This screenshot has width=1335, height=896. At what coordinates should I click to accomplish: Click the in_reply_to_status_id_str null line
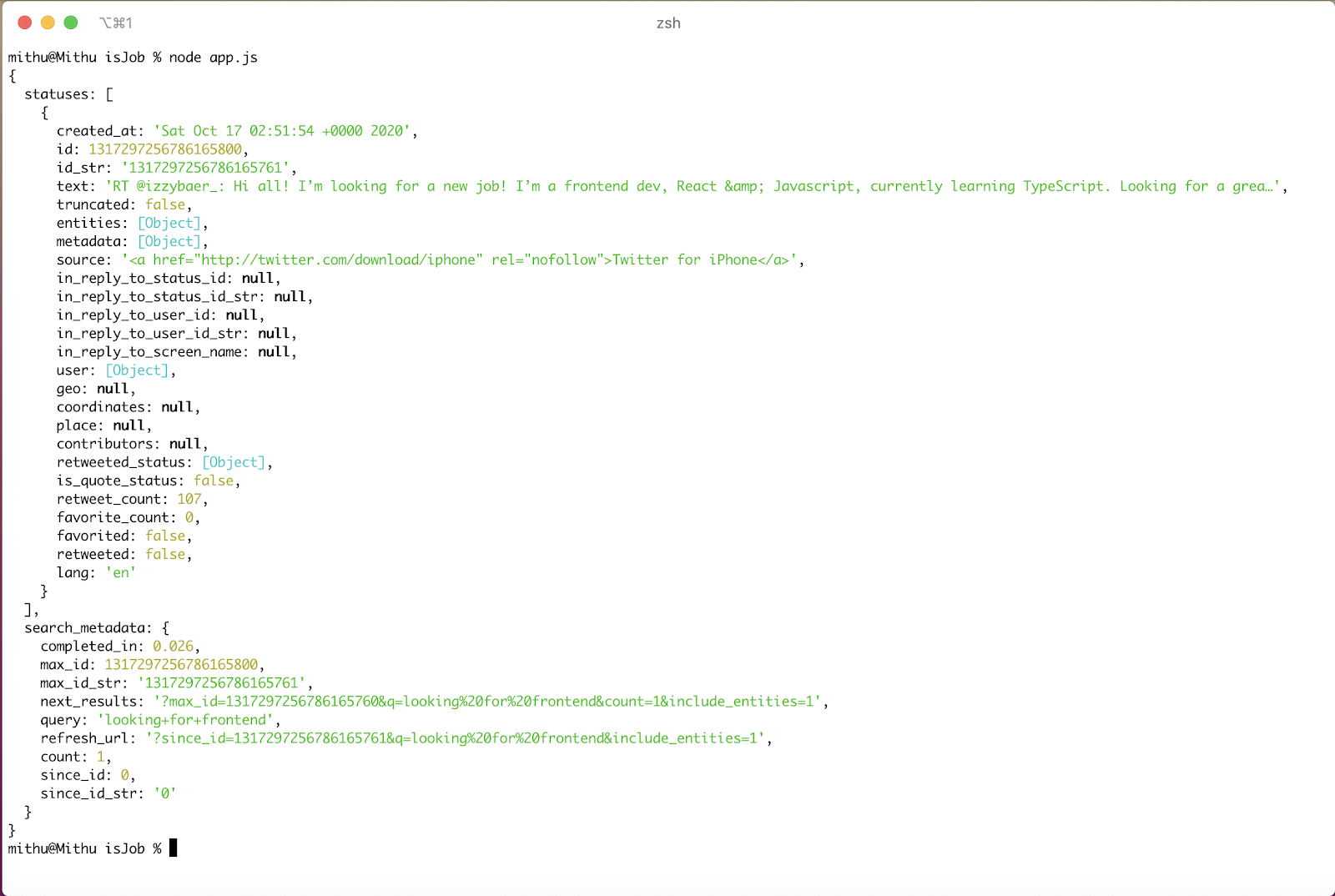tap(184, 296)
